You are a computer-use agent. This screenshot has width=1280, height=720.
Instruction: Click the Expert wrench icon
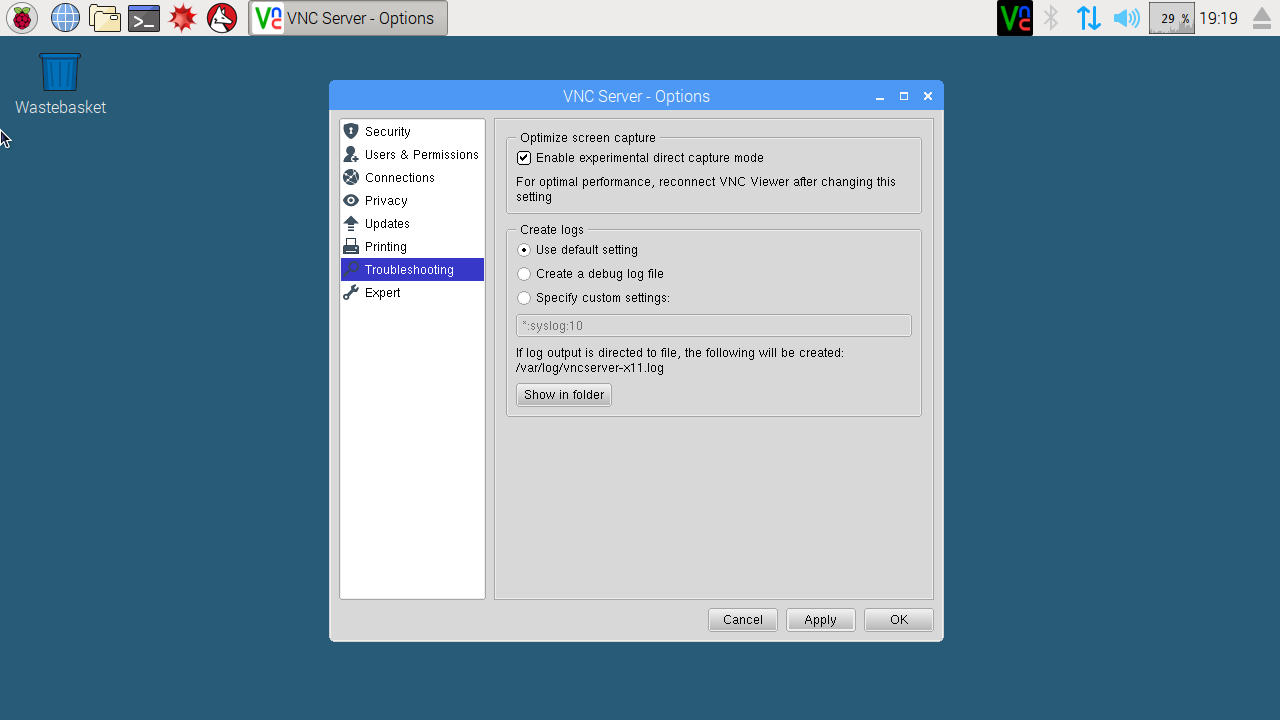(351, 292)
